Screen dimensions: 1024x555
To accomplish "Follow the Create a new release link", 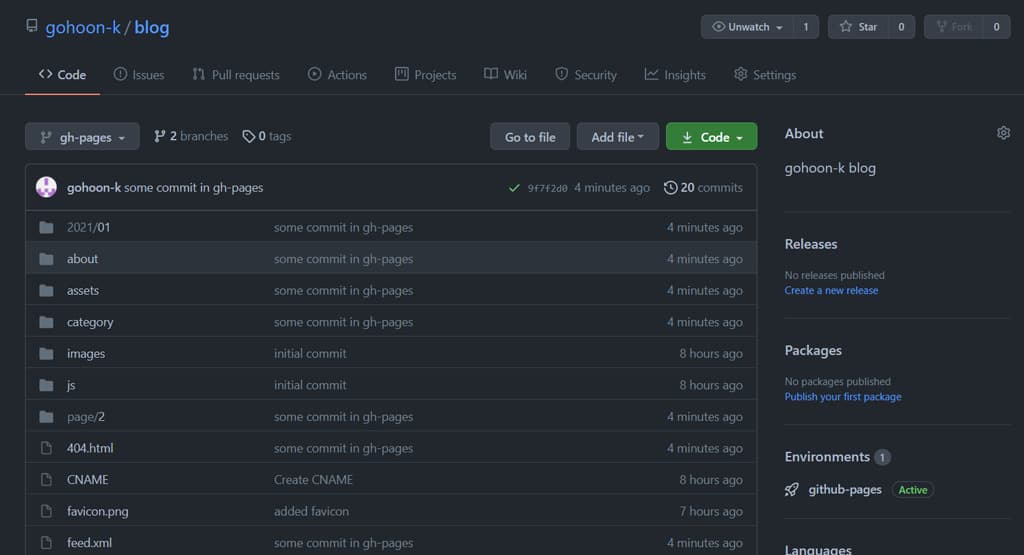I will (831, 291).
